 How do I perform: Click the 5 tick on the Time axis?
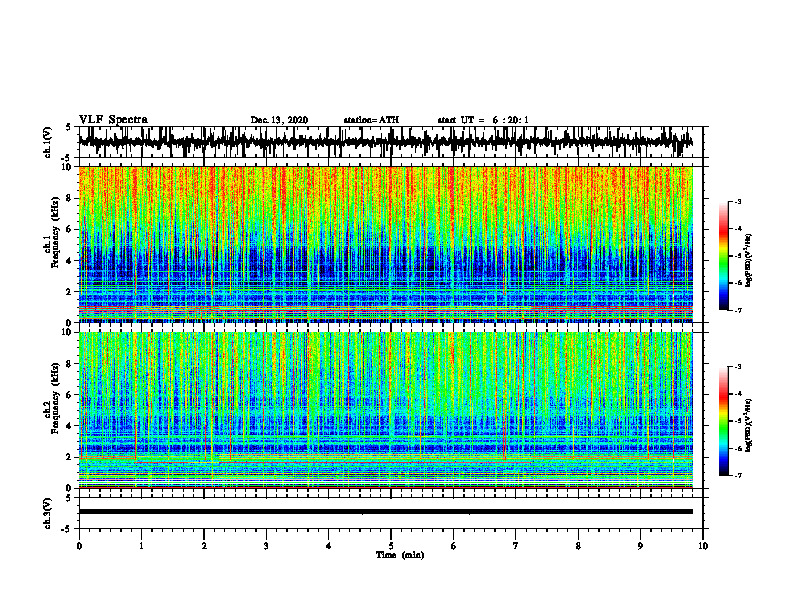(391, 546)
